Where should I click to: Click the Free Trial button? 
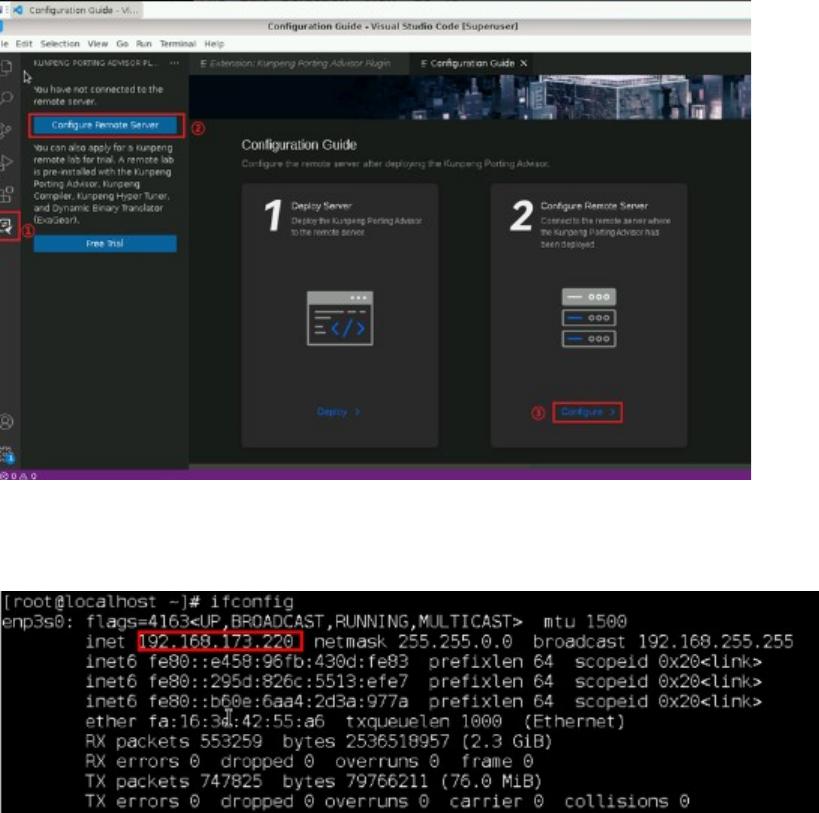[x=105, y=244]
